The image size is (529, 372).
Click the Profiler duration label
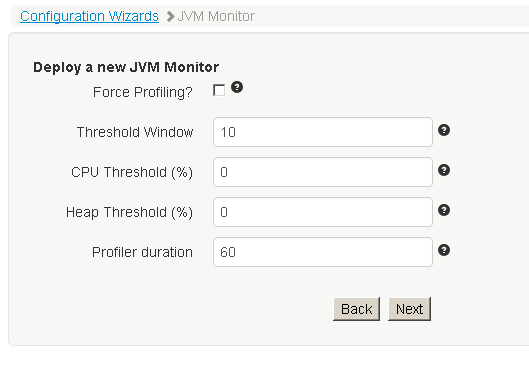[x=142, y=252]
